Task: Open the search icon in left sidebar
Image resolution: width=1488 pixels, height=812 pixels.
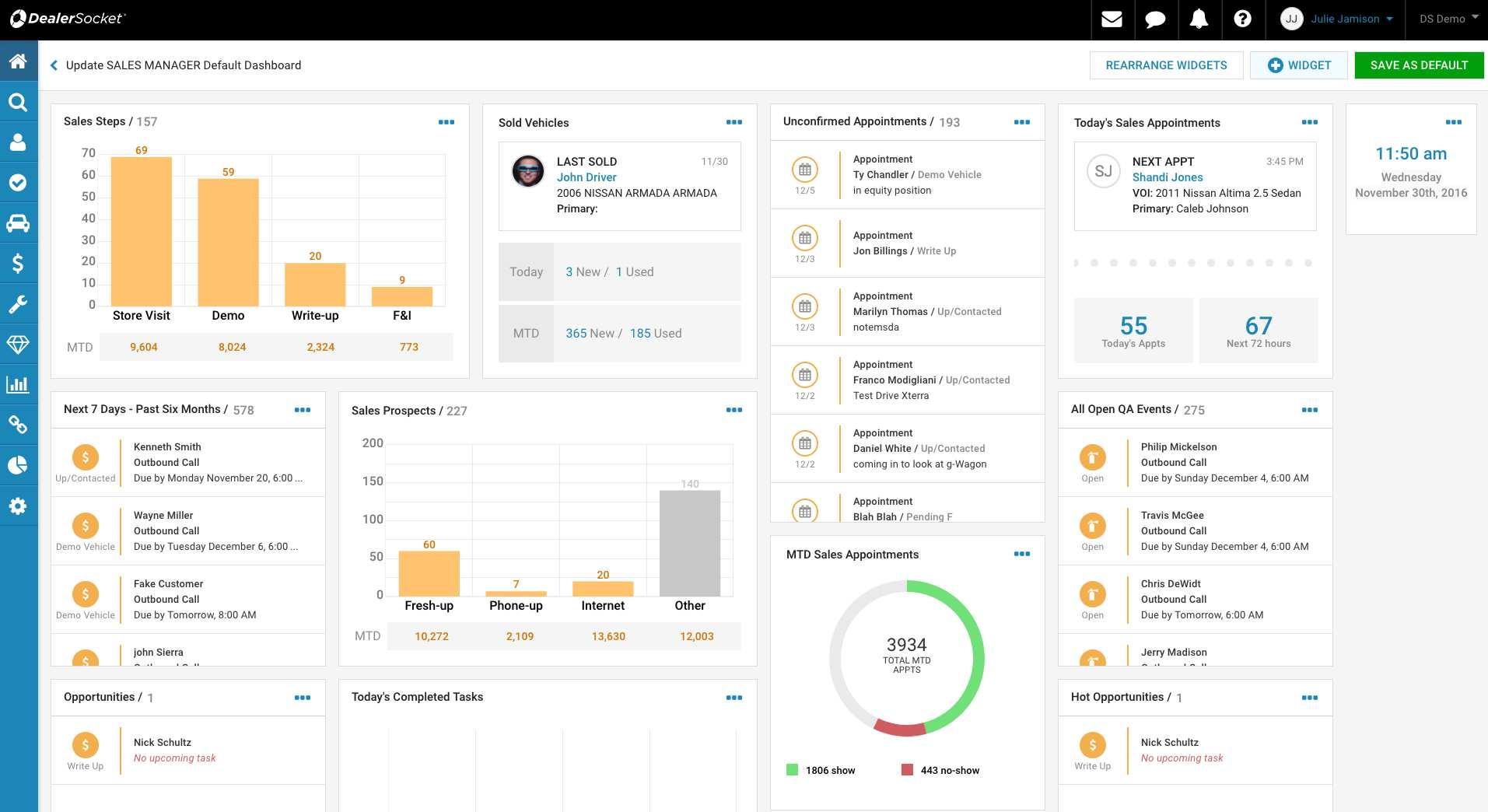Action: (19, 102)
